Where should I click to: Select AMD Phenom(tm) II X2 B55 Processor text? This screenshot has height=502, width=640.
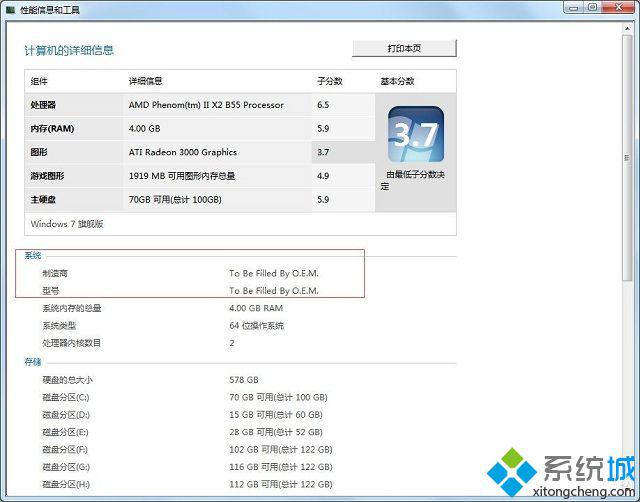click(x=206, y=105)
